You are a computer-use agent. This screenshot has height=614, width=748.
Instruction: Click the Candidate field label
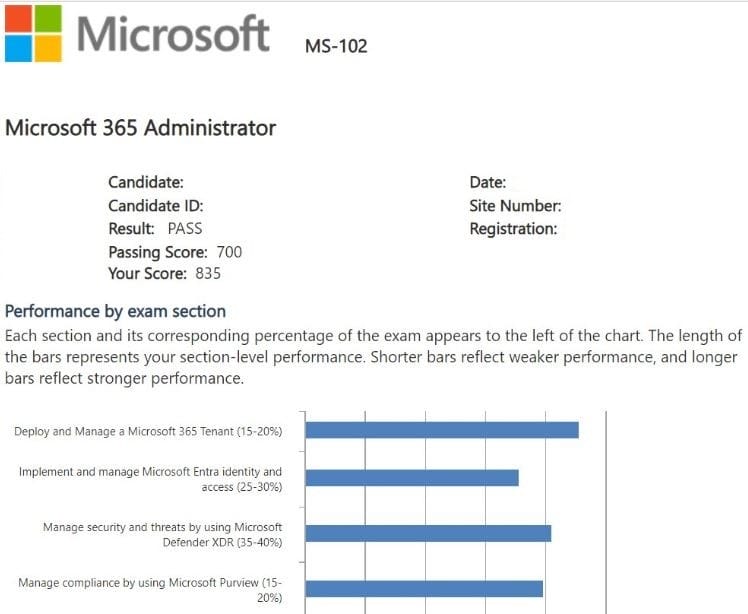point(146,182)
